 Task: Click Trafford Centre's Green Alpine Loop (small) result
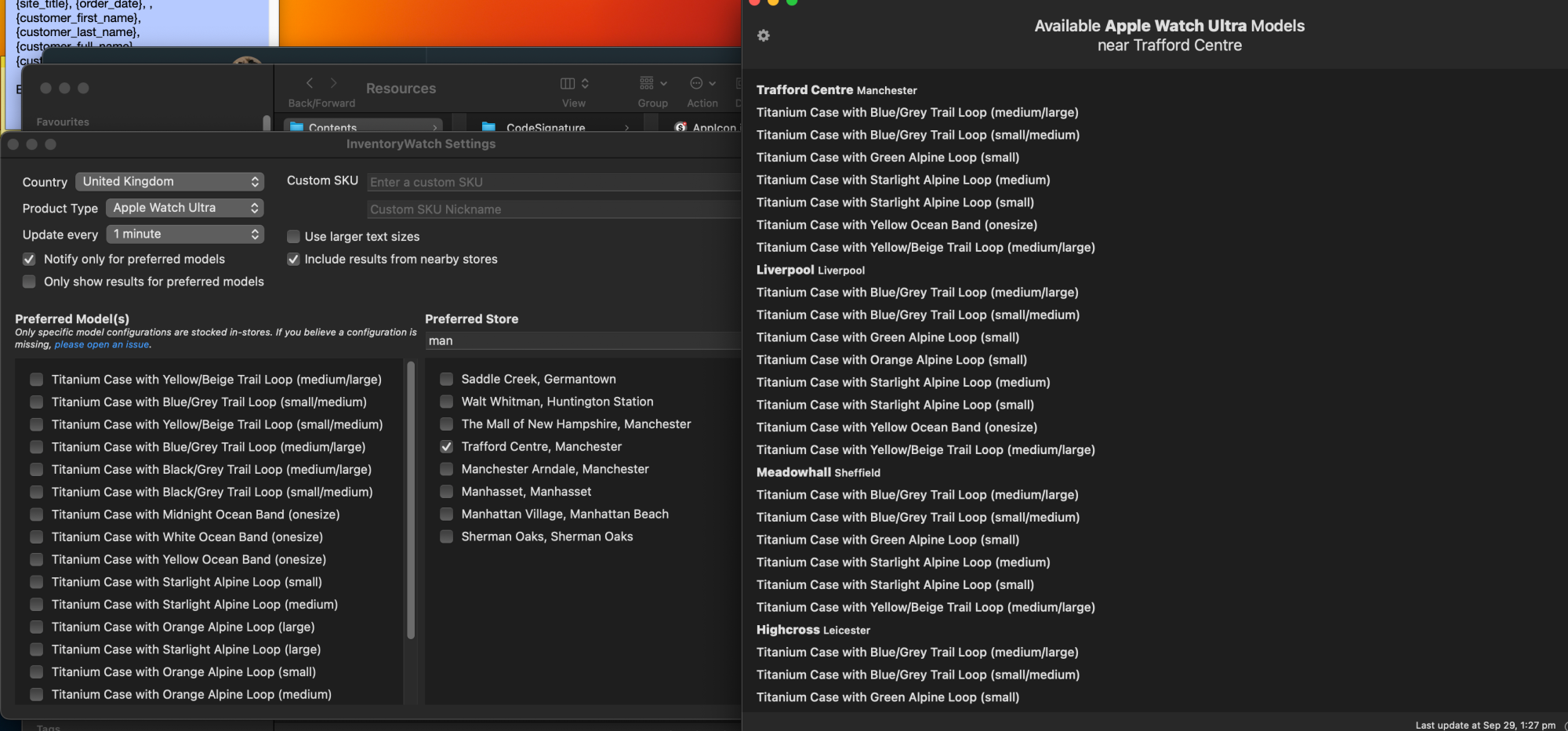pyautogui.click(x=887, y=158)
